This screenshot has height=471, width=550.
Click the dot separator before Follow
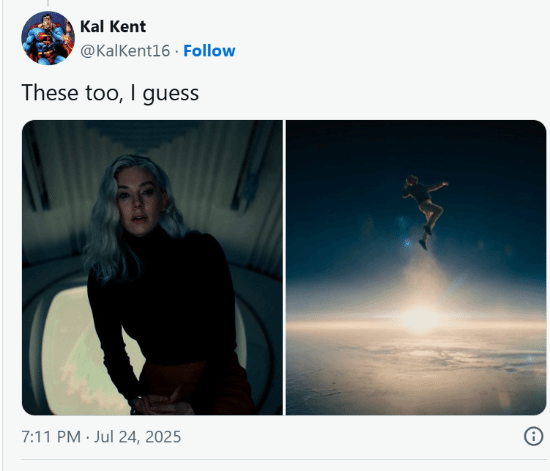point(177,52)
